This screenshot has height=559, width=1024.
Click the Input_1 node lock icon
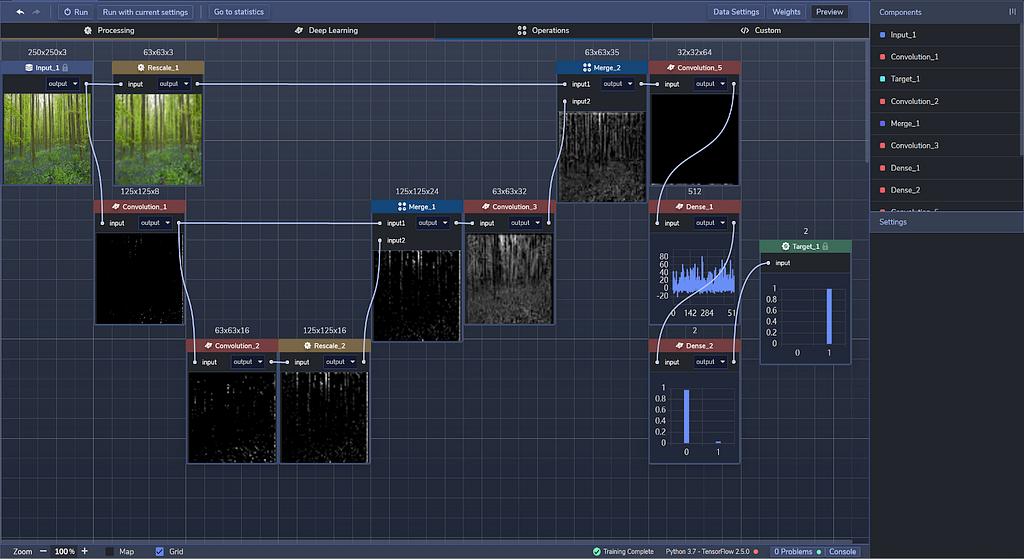click(x=65, y=67)
